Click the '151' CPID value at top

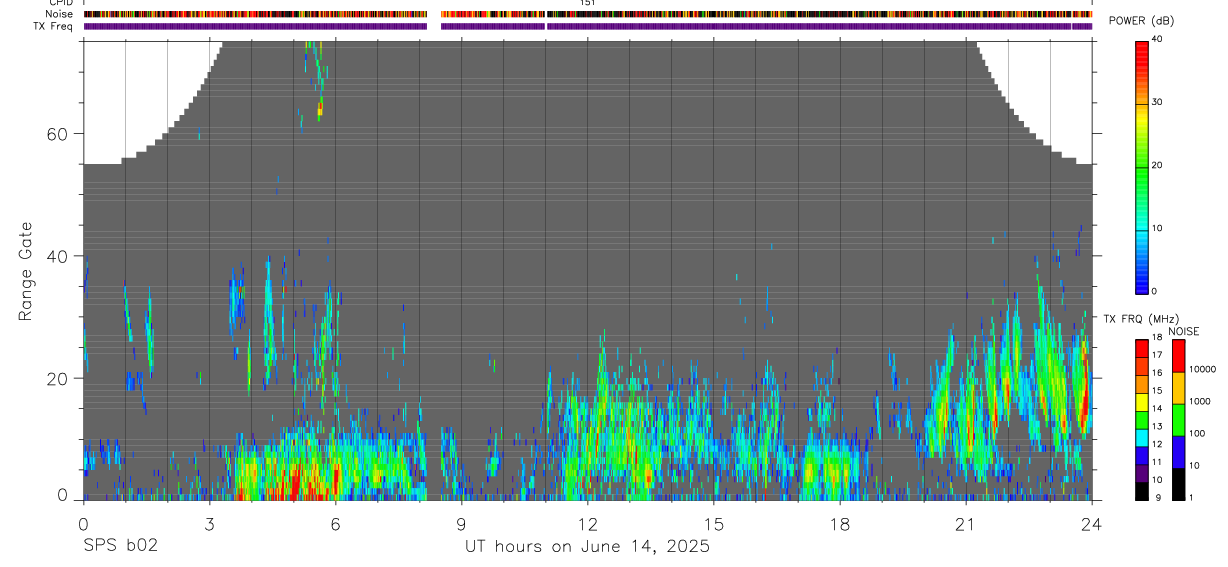pos(587,3)
